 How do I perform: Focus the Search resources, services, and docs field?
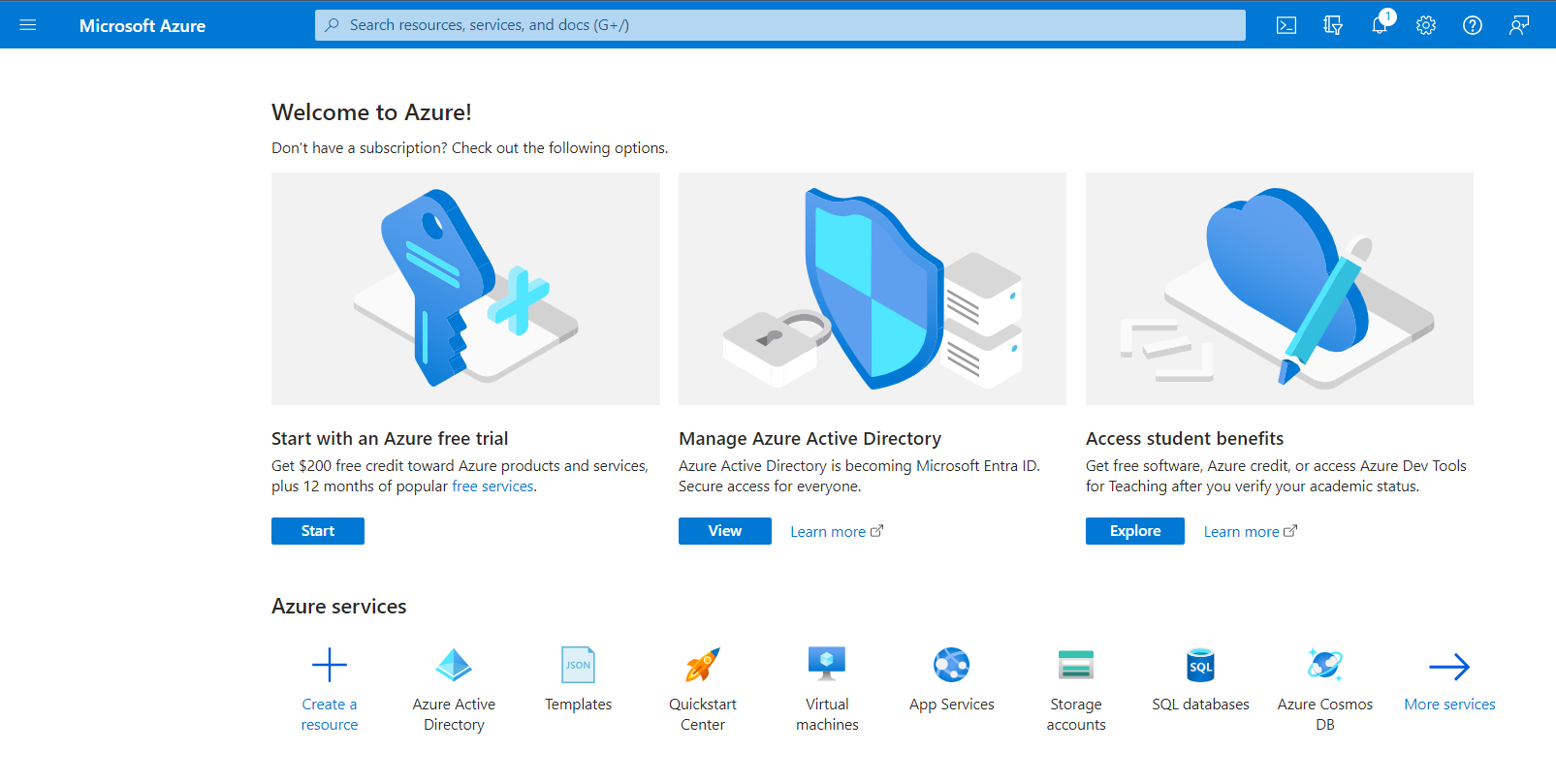(x=780, y=25)
